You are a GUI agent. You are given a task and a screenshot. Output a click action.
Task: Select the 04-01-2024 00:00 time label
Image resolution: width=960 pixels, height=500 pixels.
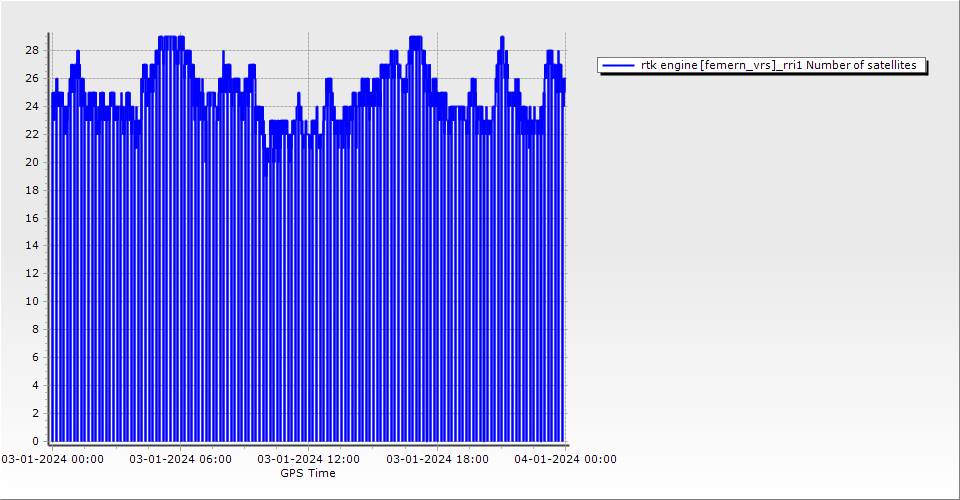[565, 459]
